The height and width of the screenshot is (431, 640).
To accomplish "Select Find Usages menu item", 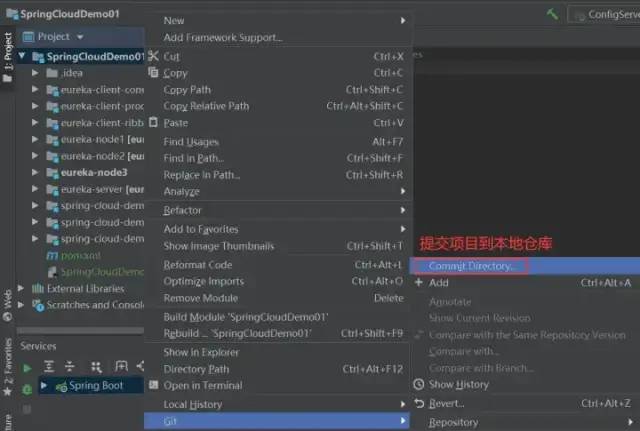I will point(279,142).
